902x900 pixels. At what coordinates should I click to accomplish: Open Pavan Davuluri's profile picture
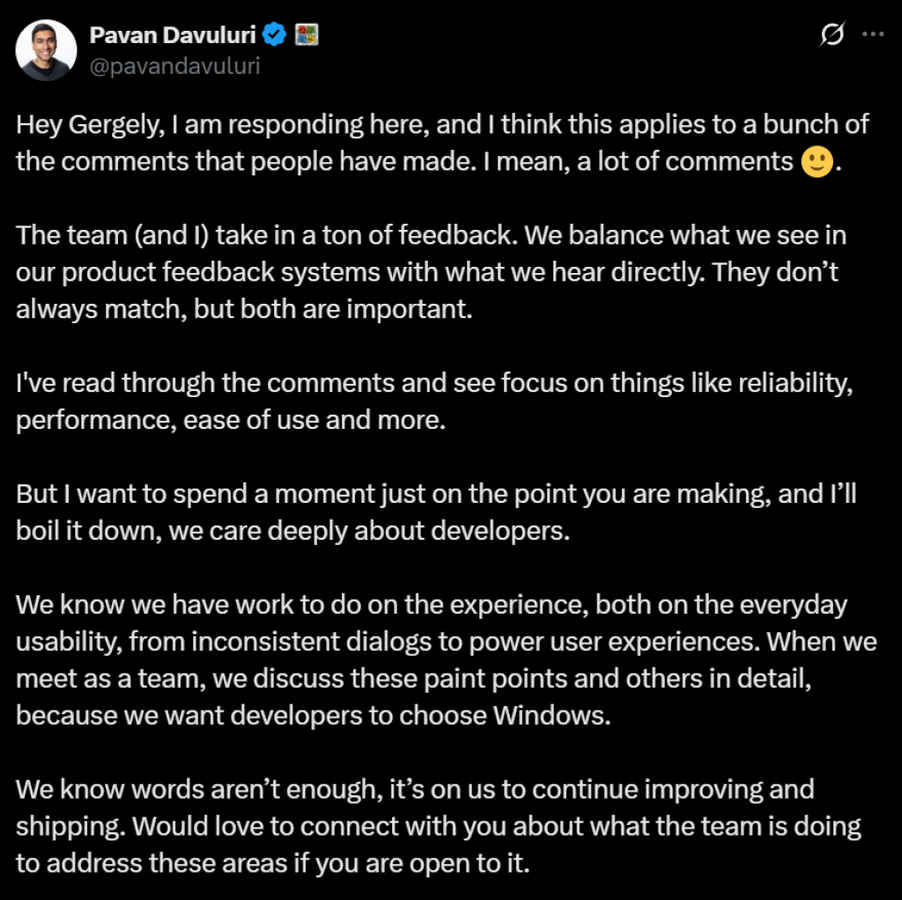pyautogui.click(x=46, y=50)
